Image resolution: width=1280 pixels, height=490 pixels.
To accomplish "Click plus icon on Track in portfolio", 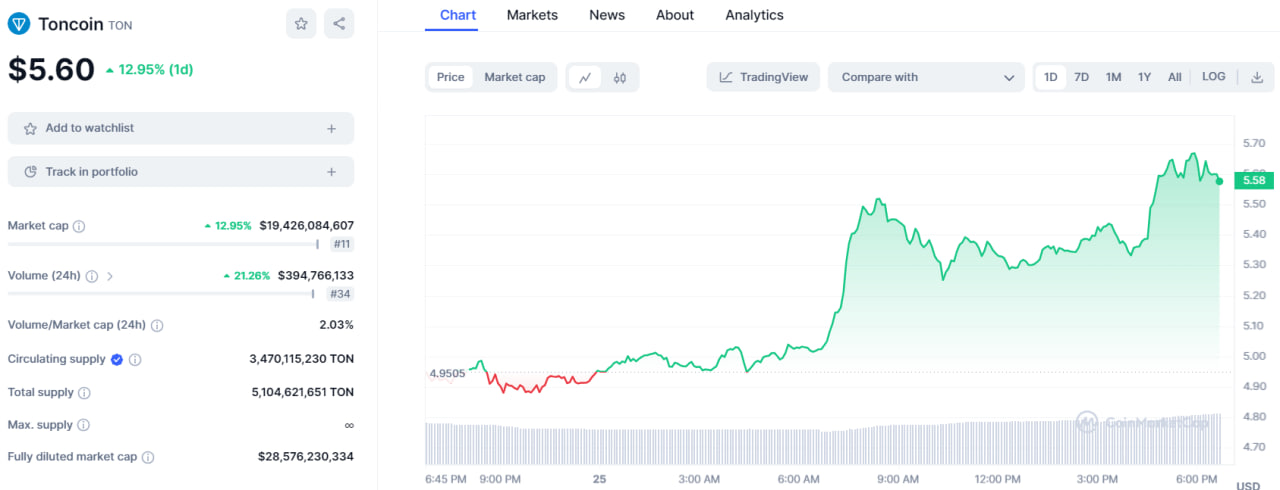I will 331,172.
